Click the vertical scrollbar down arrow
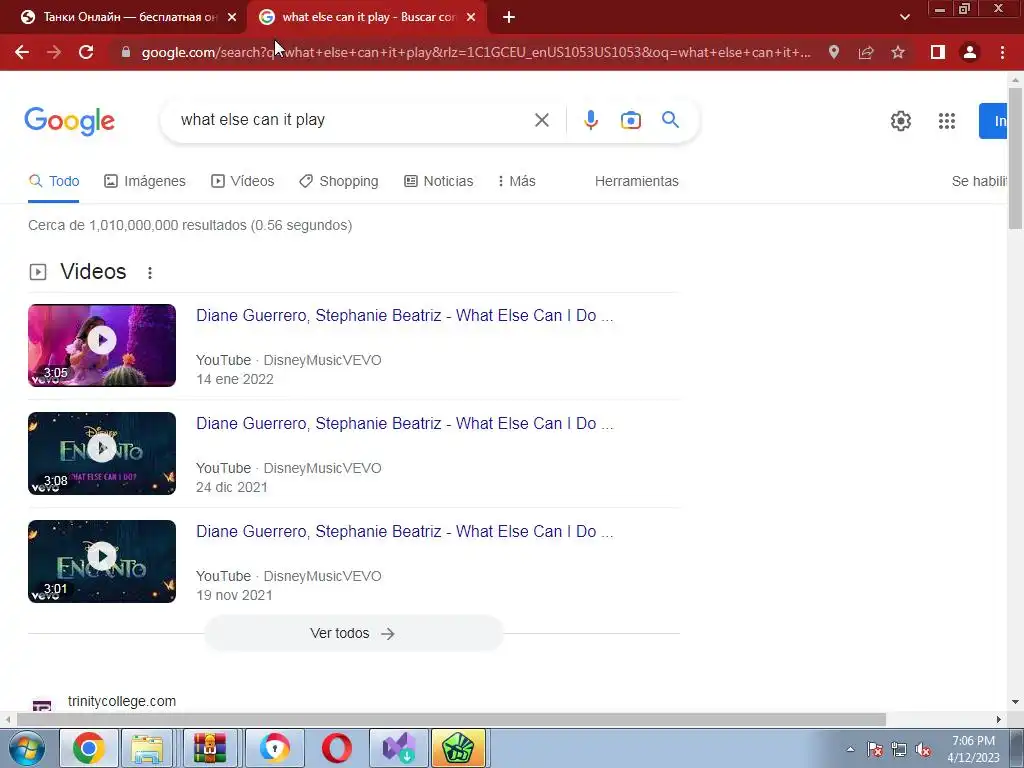The width and height of the screenshot is (1024, 768). 1016,703
